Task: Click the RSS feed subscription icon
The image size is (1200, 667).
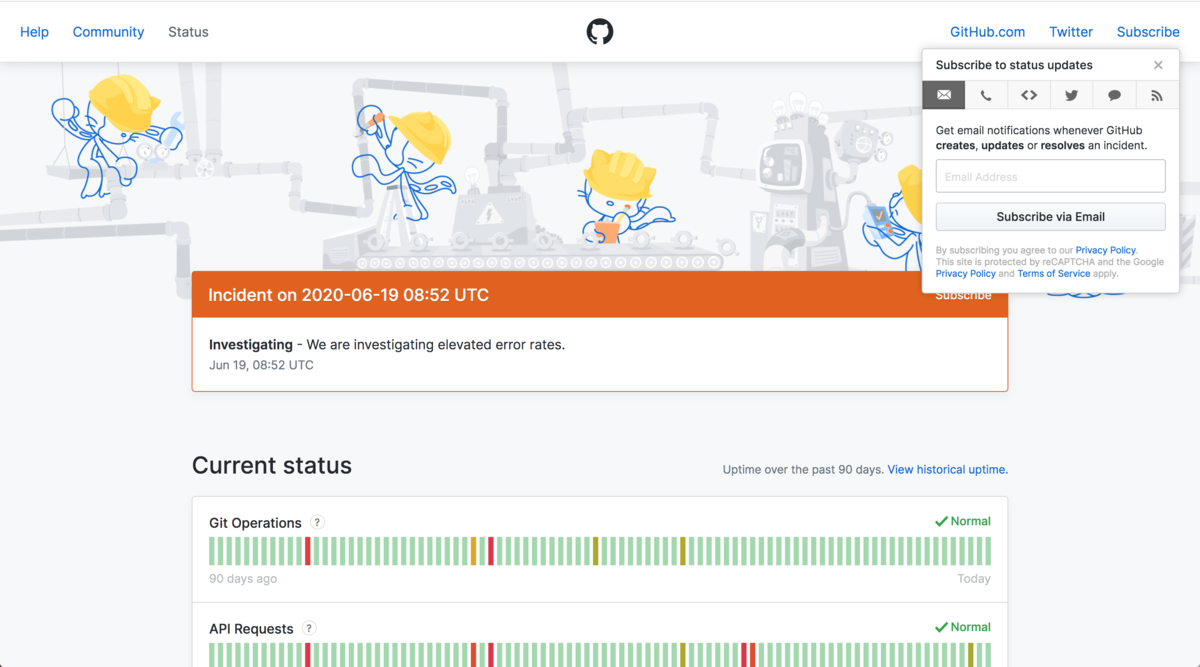Action: click(x=1157, y=95)
